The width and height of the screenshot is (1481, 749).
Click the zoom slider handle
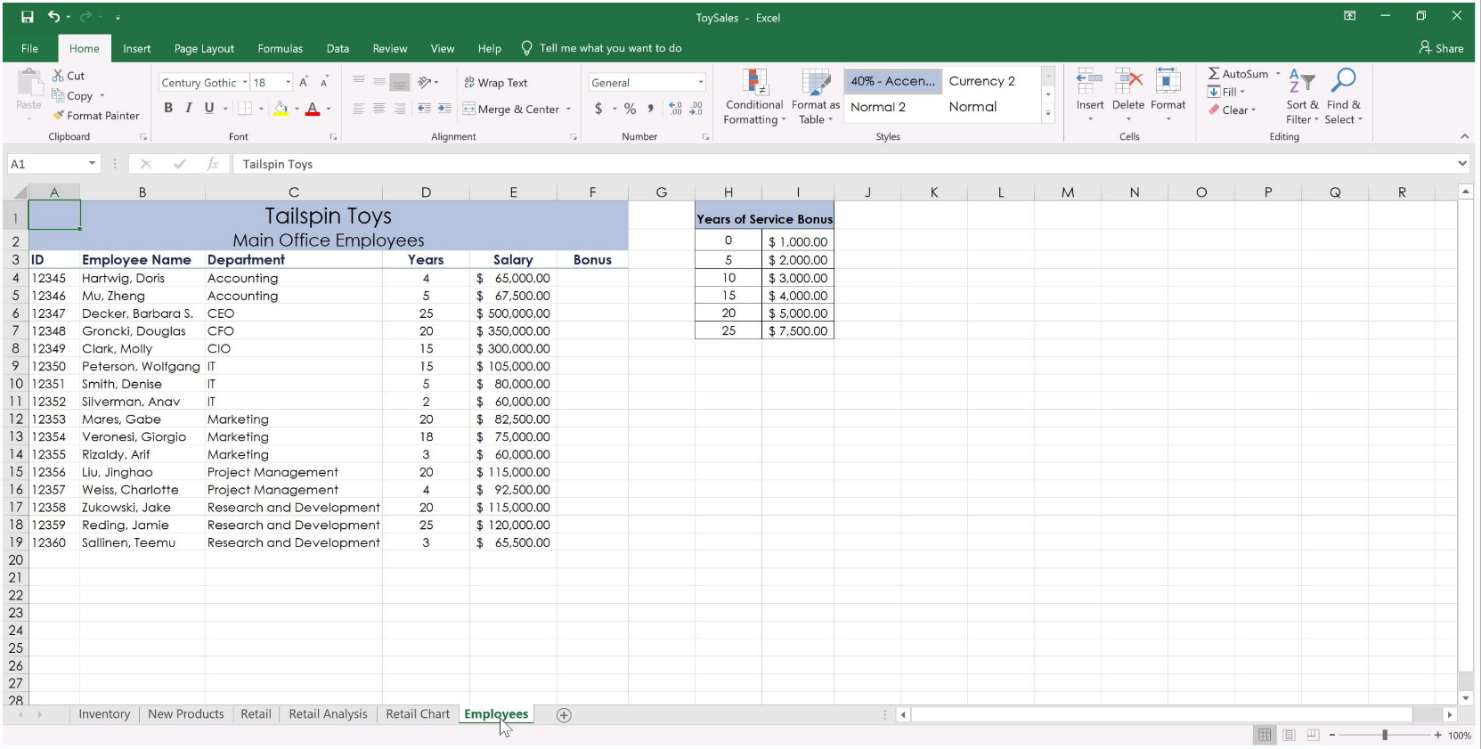click(x=1385, y=735)
